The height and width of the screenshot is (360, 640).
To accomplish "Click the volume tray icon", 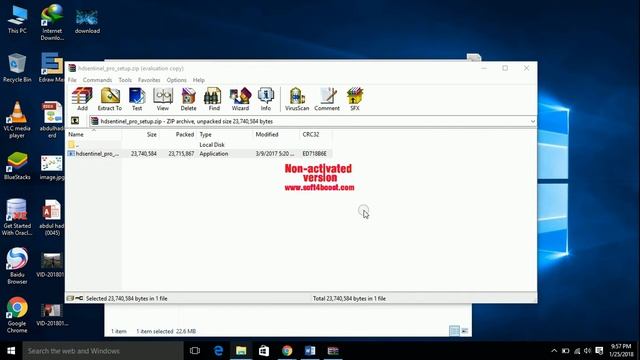I will [x=587, y=351].
